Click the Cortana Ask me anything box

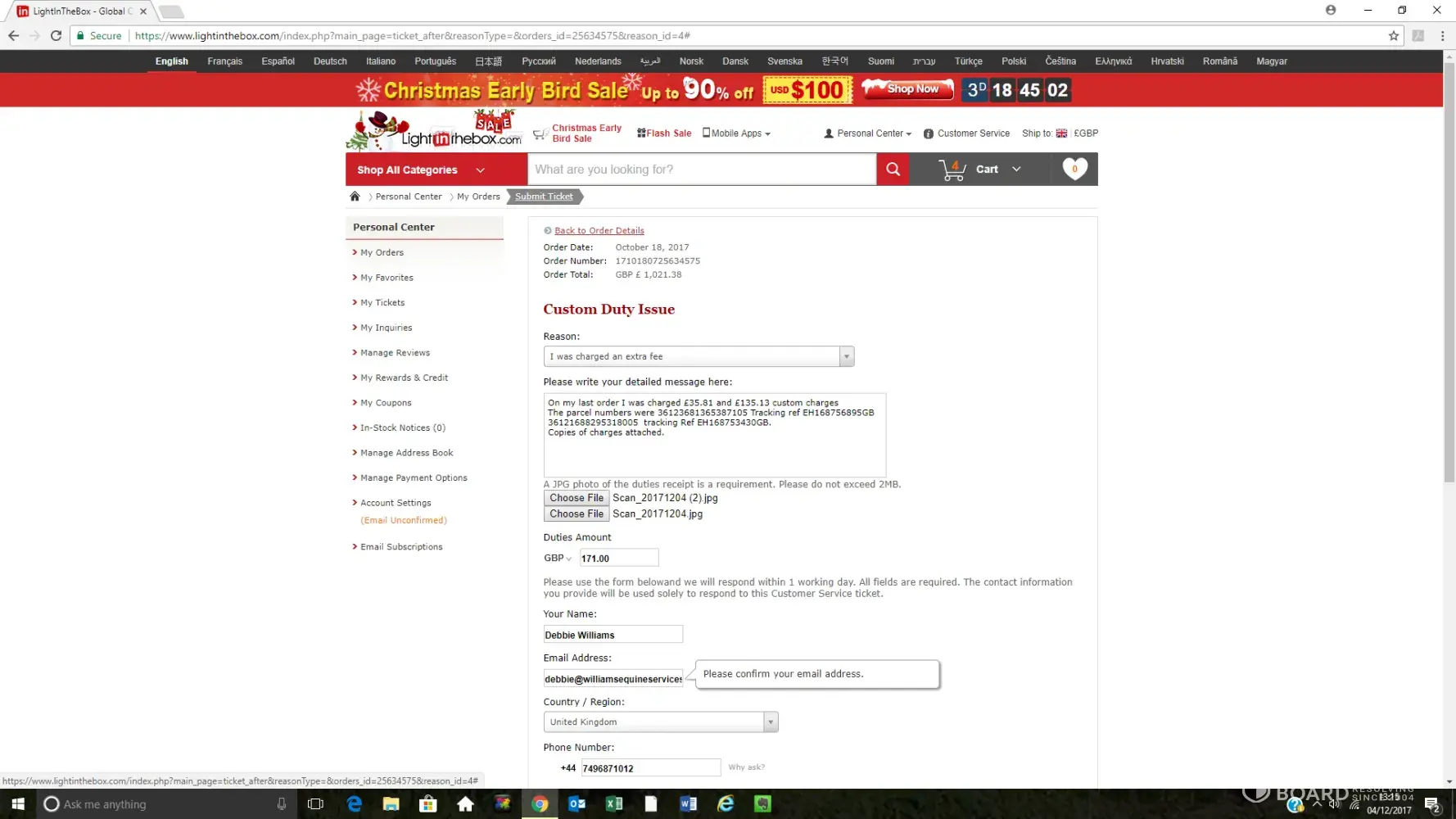coord(156,804)
